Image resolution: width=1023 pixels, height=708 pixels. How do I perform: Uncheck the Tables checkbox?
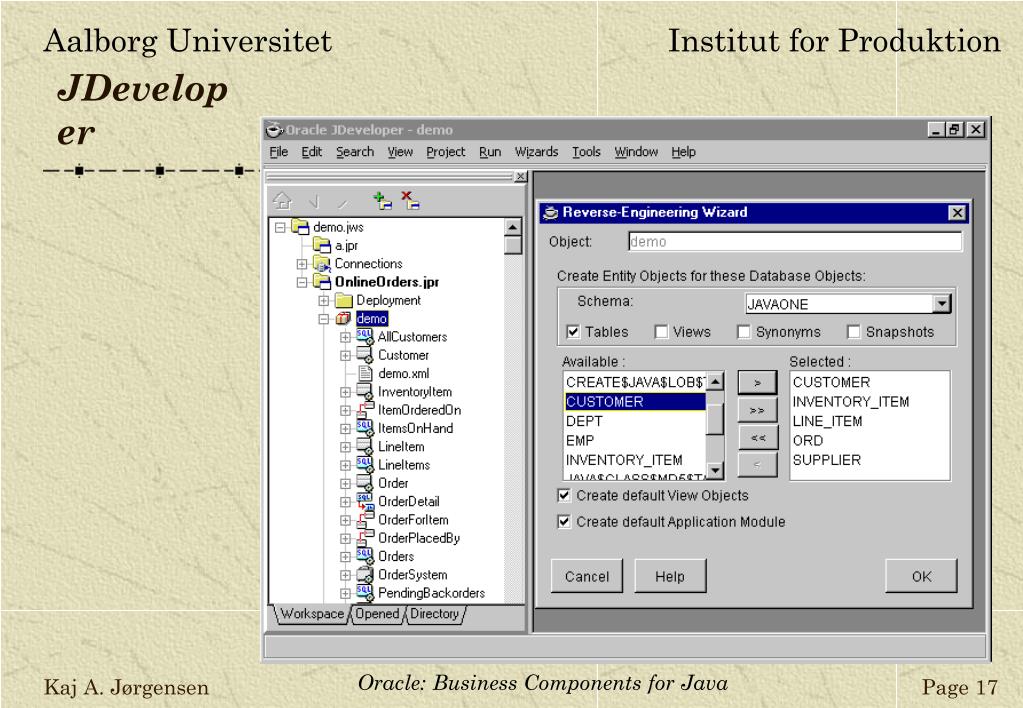pos(573,332)
